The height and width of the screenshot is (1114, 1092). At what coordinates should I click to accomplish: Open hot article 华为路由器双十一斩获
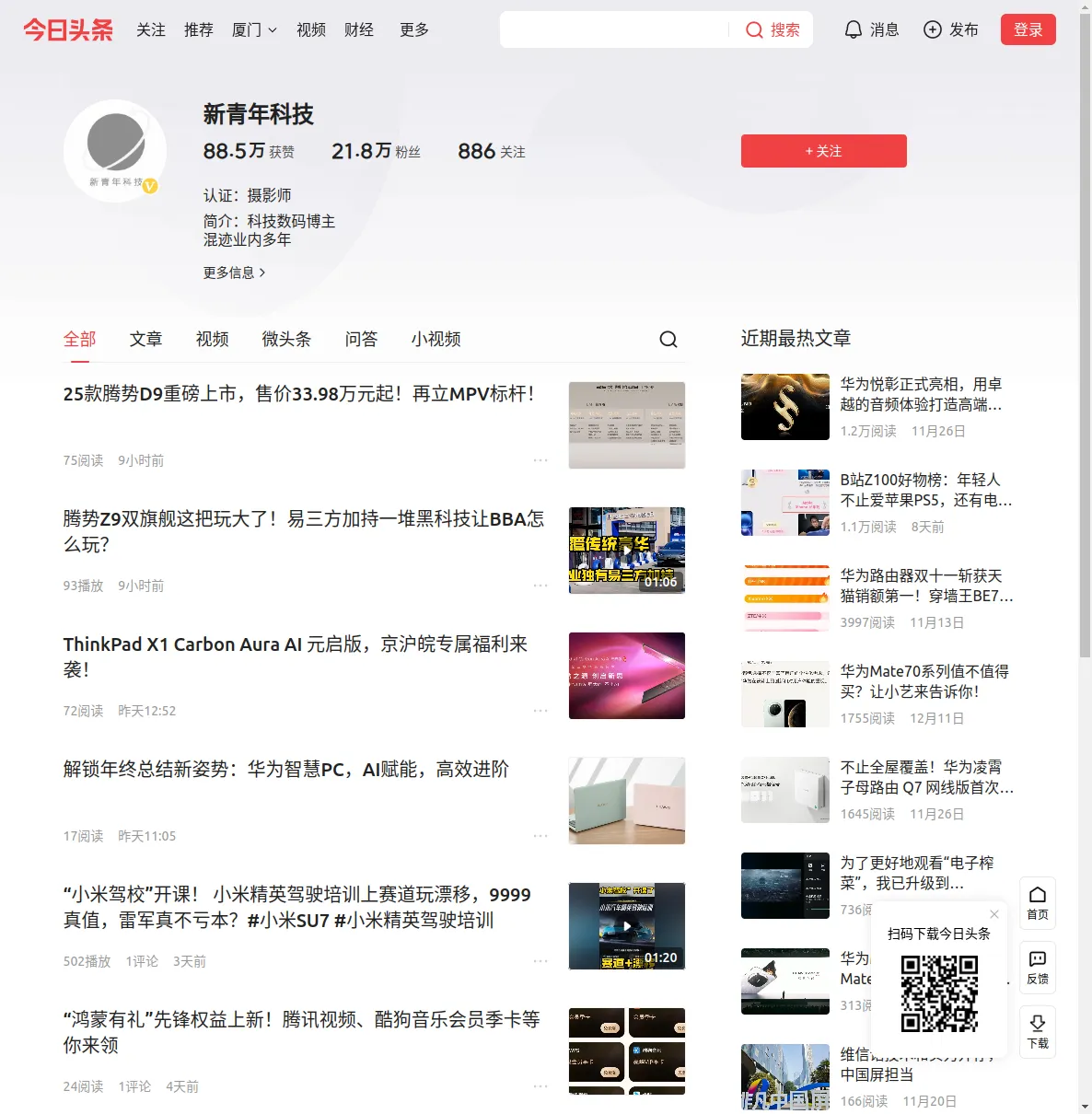927,586
